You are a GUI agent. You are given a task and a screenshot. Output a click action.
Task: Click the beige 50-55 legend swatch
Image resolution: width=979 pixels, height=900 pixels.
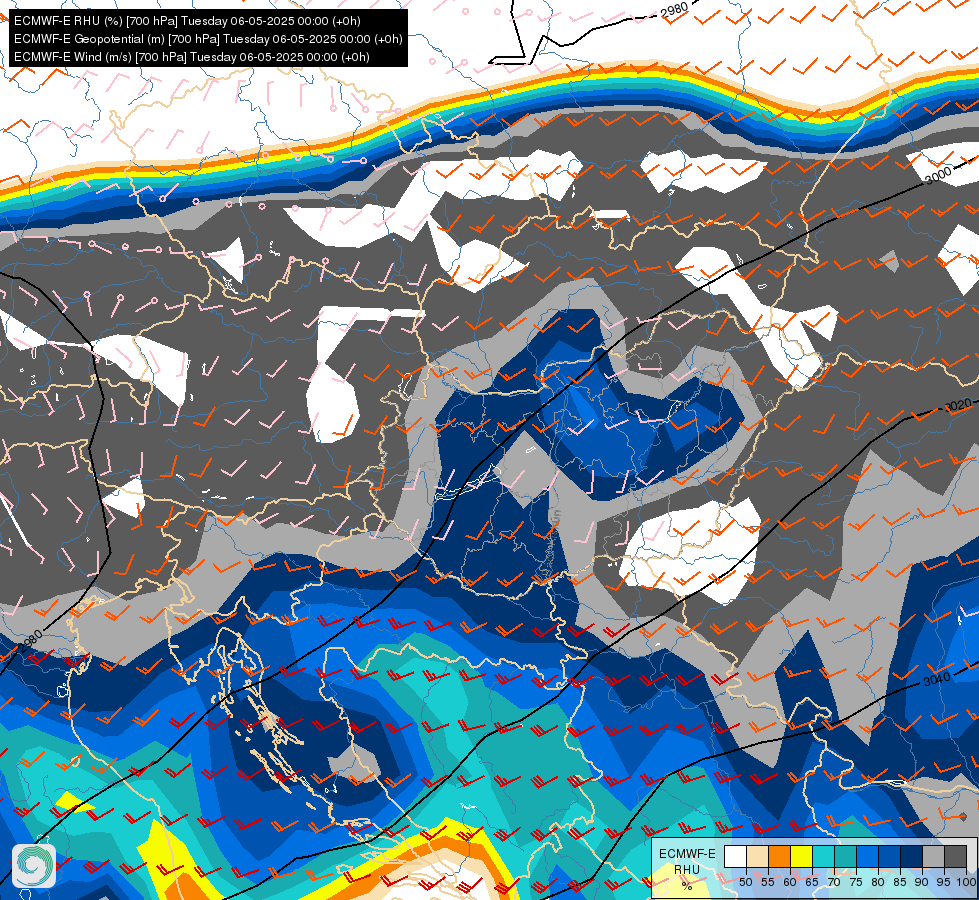click(x=757, y=856)
